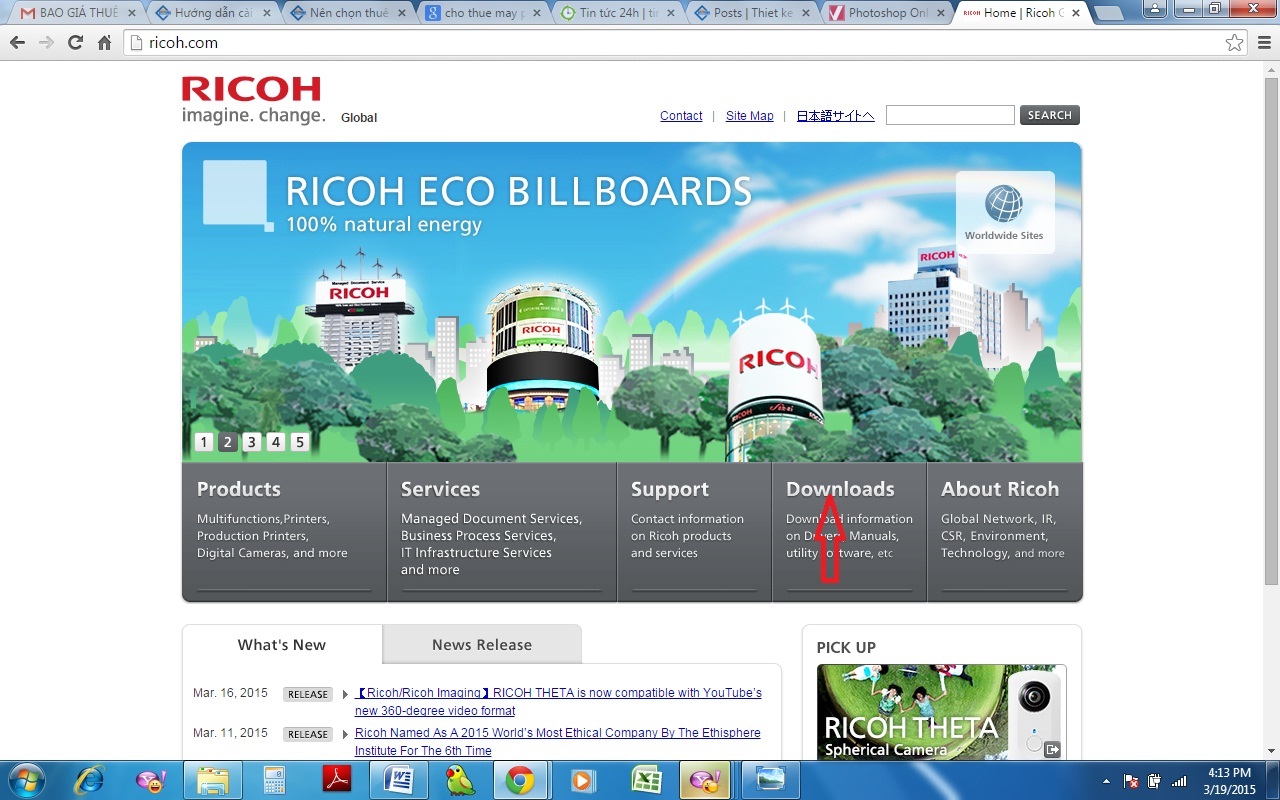Show slide 2 of the banner
The height and width of the screenshot is (800, 1280).
pos(228,442)
